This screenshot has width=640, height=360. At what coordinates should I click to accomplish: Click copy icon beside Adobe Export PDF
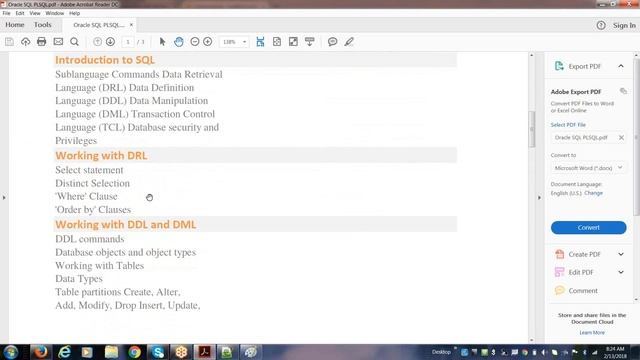(x=623, y=91)
